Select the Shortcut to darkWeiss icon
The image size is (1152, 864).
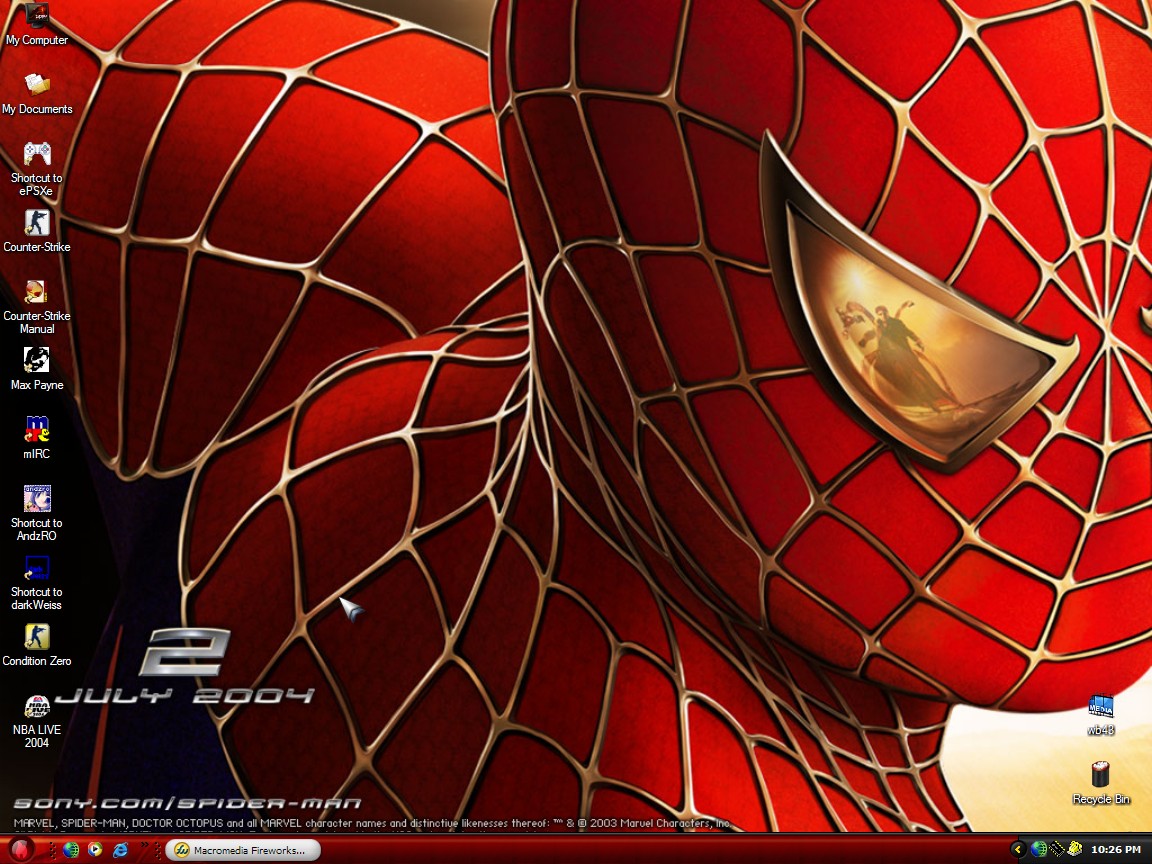[x=37, y=567]
